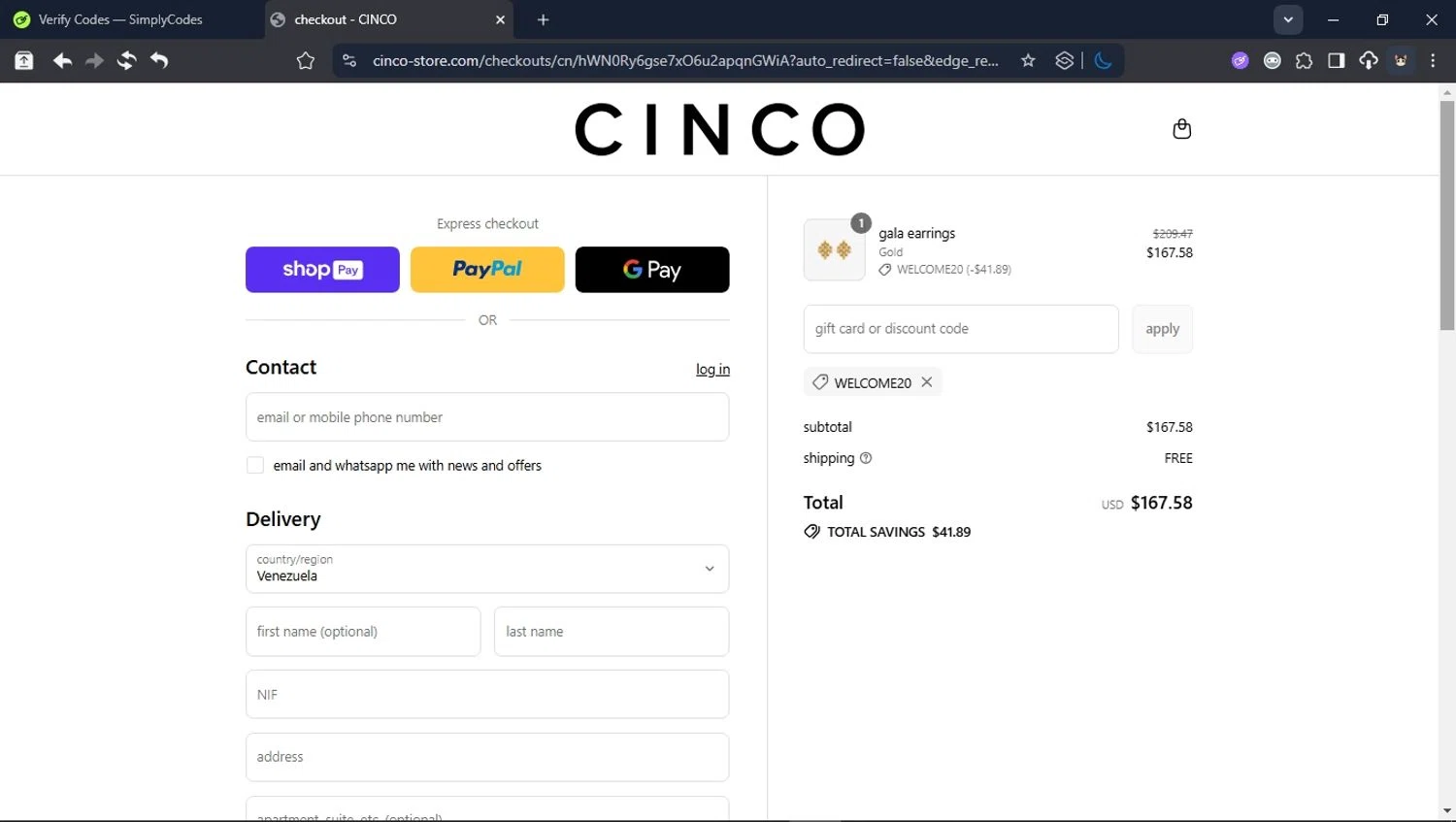
Task: Toggle the browser side panel icon
Action: (1336, 61)
